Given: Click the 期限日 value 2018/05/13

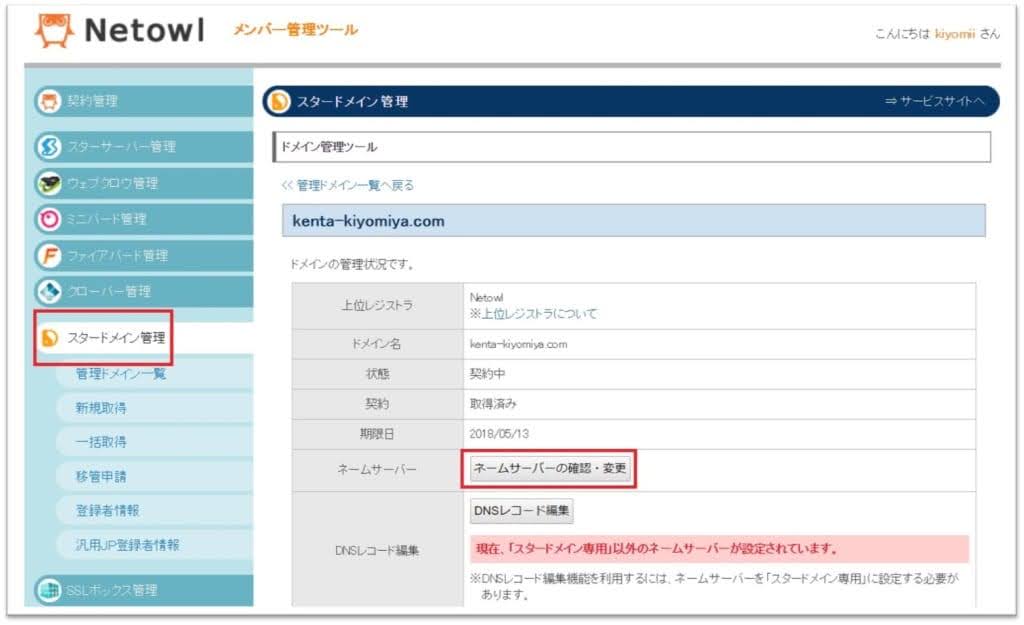Looking at the screenshot, I should (x=499, y=434).
